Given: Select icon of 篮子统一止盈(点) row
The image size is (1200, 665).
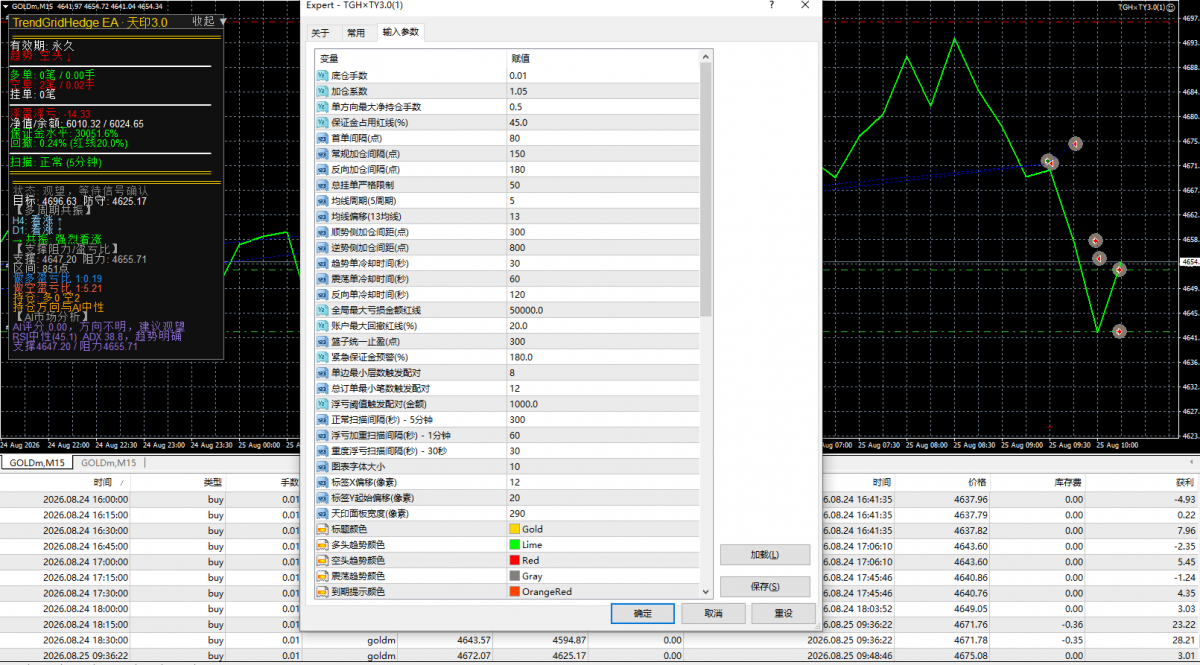Looking at the screenshot, I should [x=322, y=341].
